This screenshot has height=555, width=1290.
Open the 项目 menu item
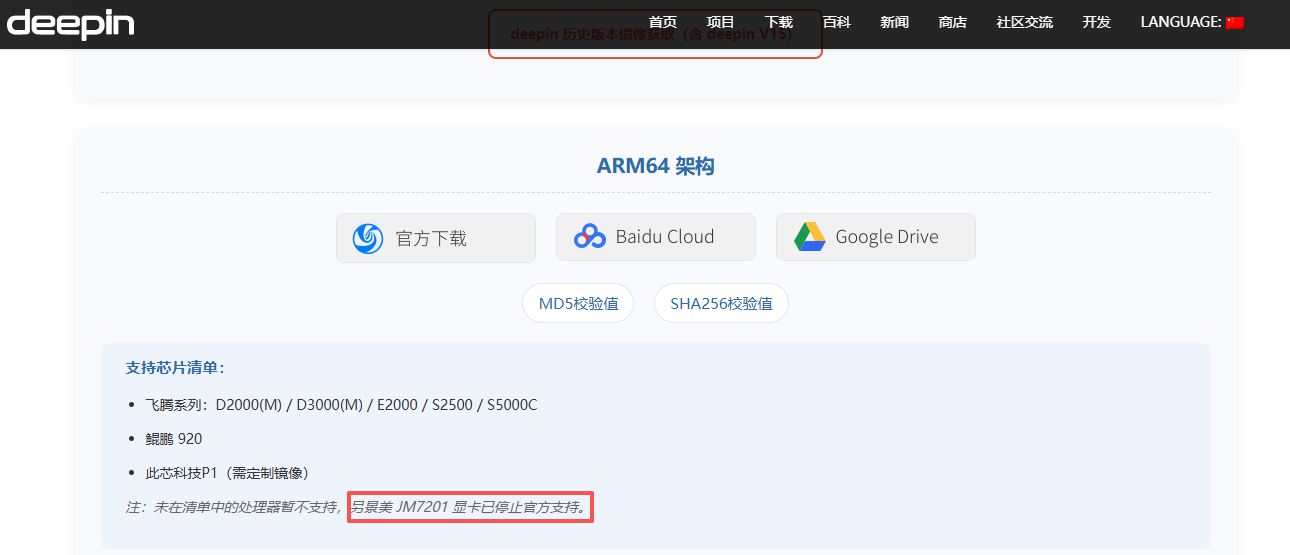721,22
